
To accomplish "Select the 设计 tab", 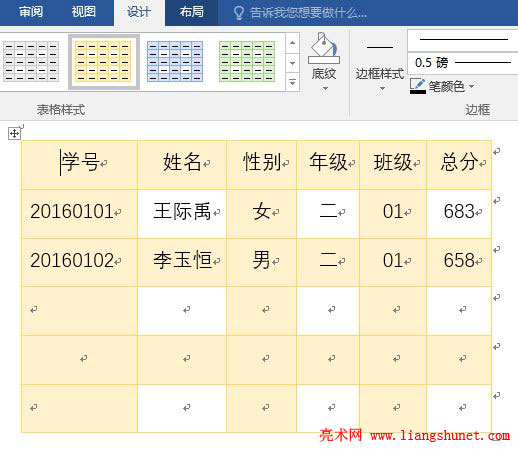I will [139, 12].
